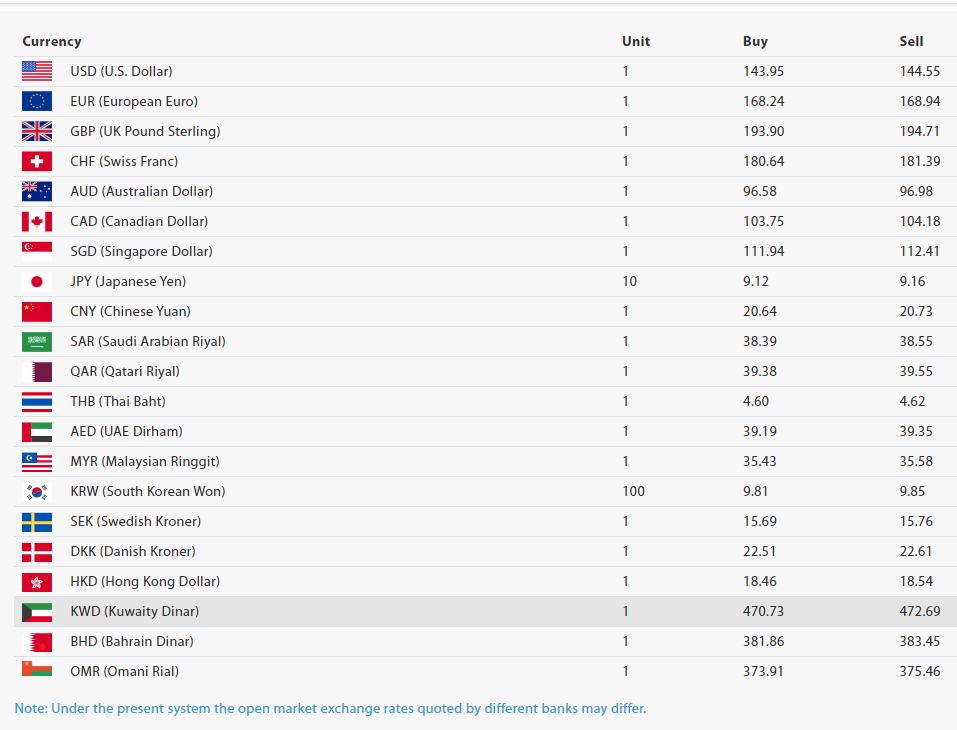
Task: Click the Buy column header
Action: 755,41
